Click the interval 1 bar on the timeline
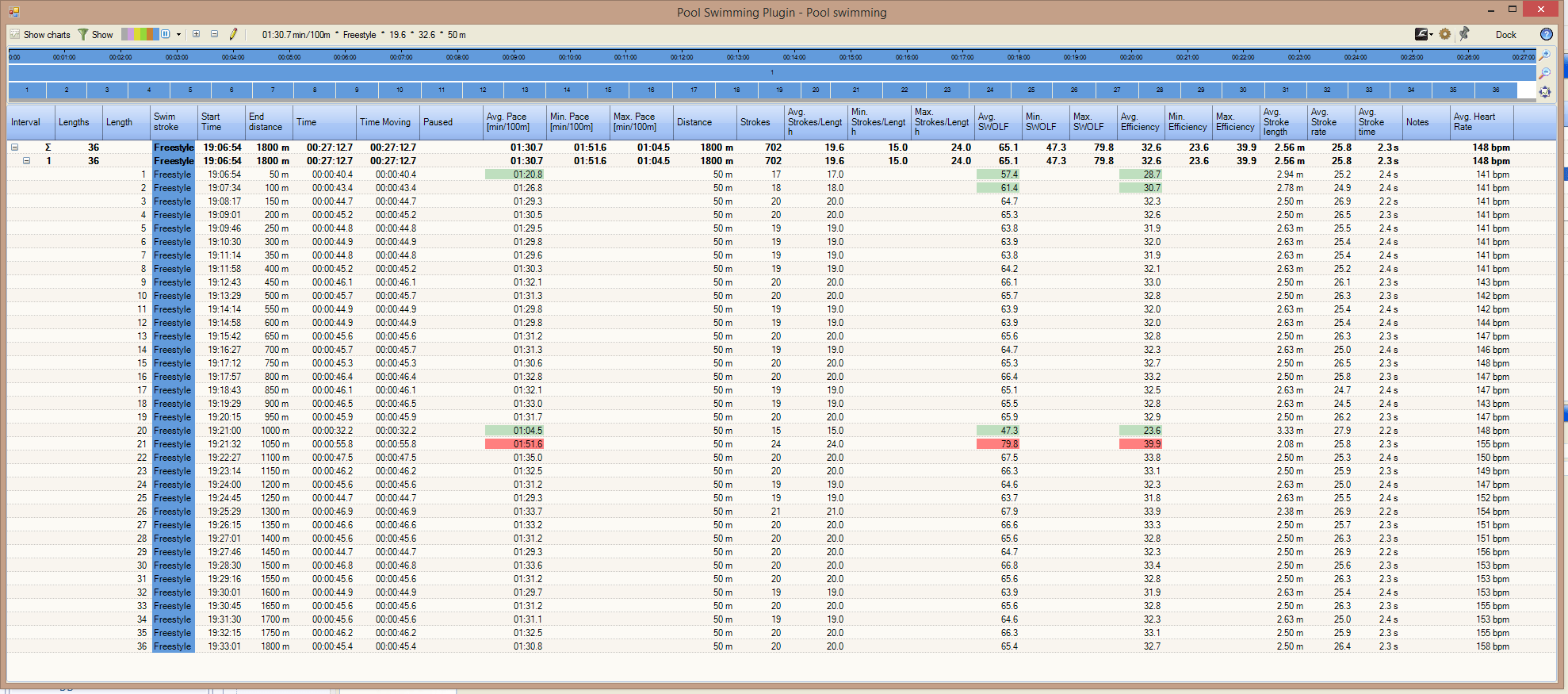The height and width of the screenshot is (694, 1568). (x=772, y=72)
